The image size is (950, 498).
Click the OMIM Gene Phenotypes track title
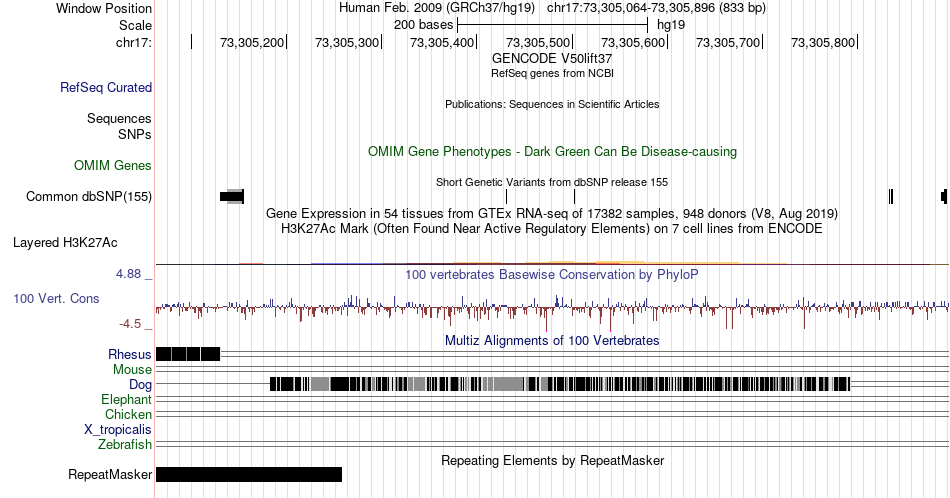[x=552, y=151]
